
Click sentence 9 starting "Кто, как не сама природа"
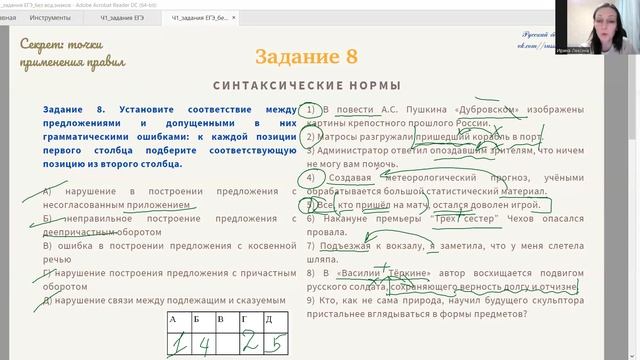(445, 307)
